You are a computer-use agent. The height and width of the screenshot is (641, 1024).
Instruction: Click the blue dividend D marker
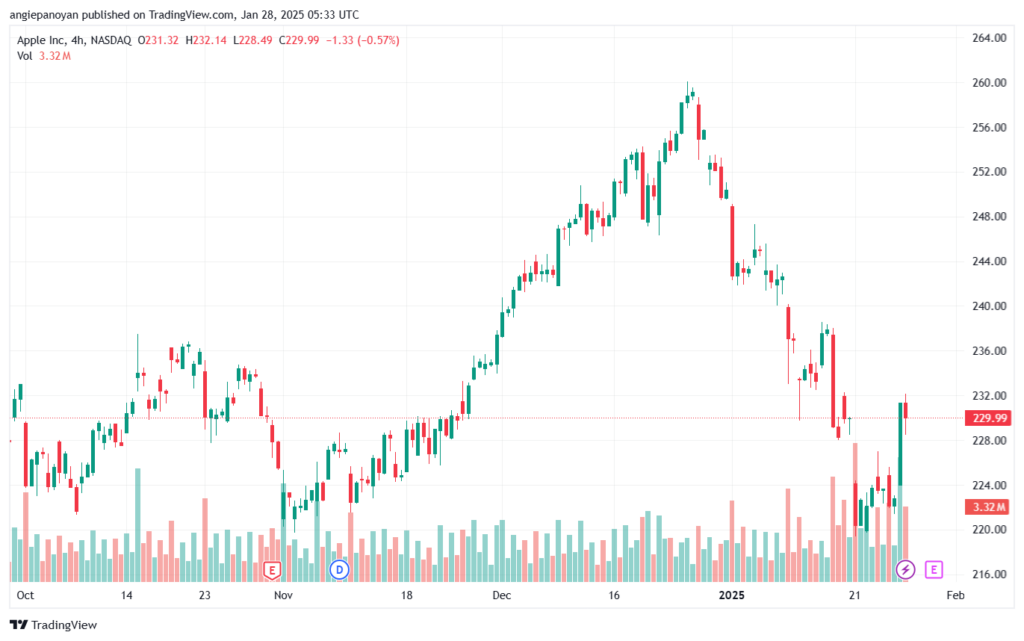tap(339, 570)
